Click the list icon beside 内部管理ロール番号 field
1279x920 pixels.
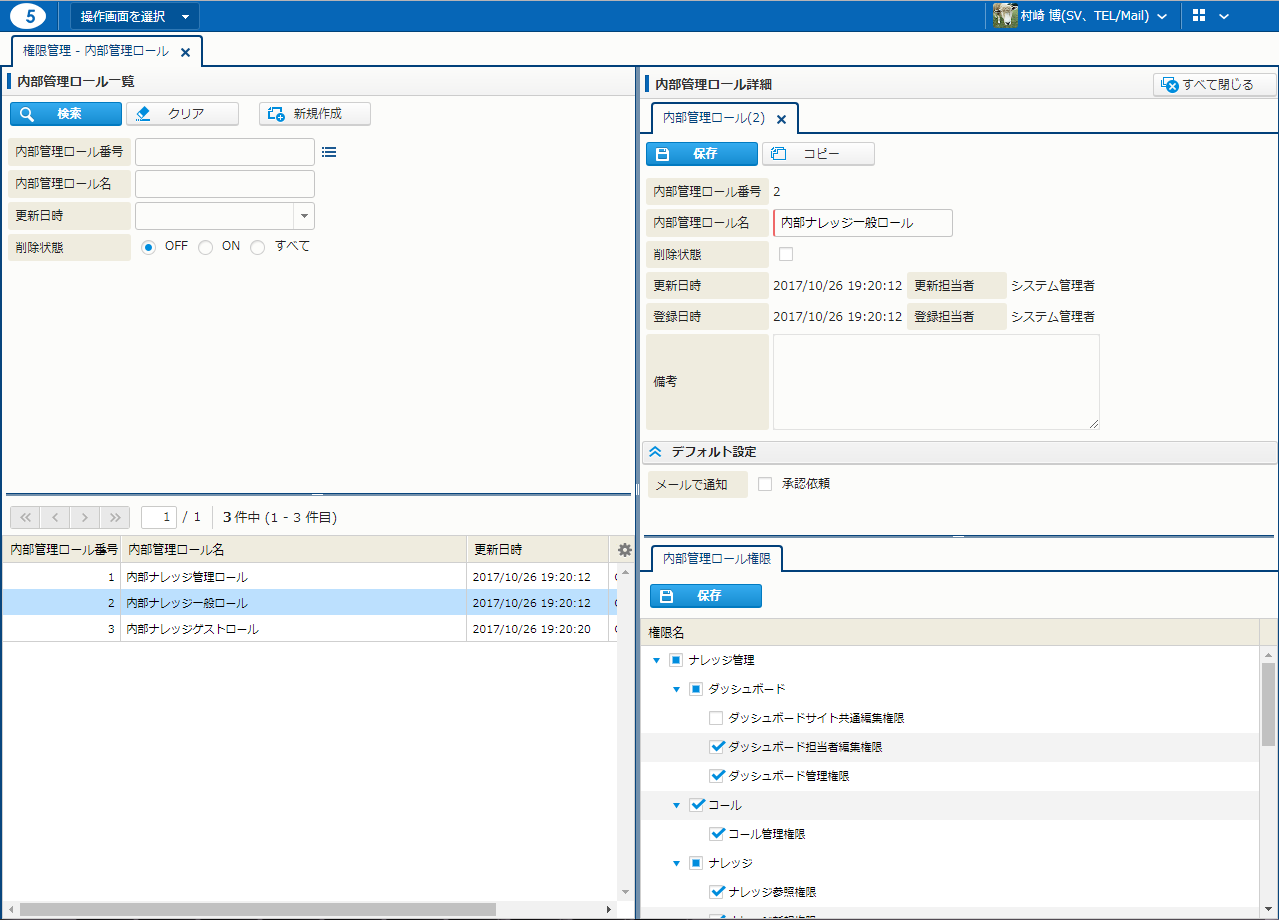(x=329, y=152)
